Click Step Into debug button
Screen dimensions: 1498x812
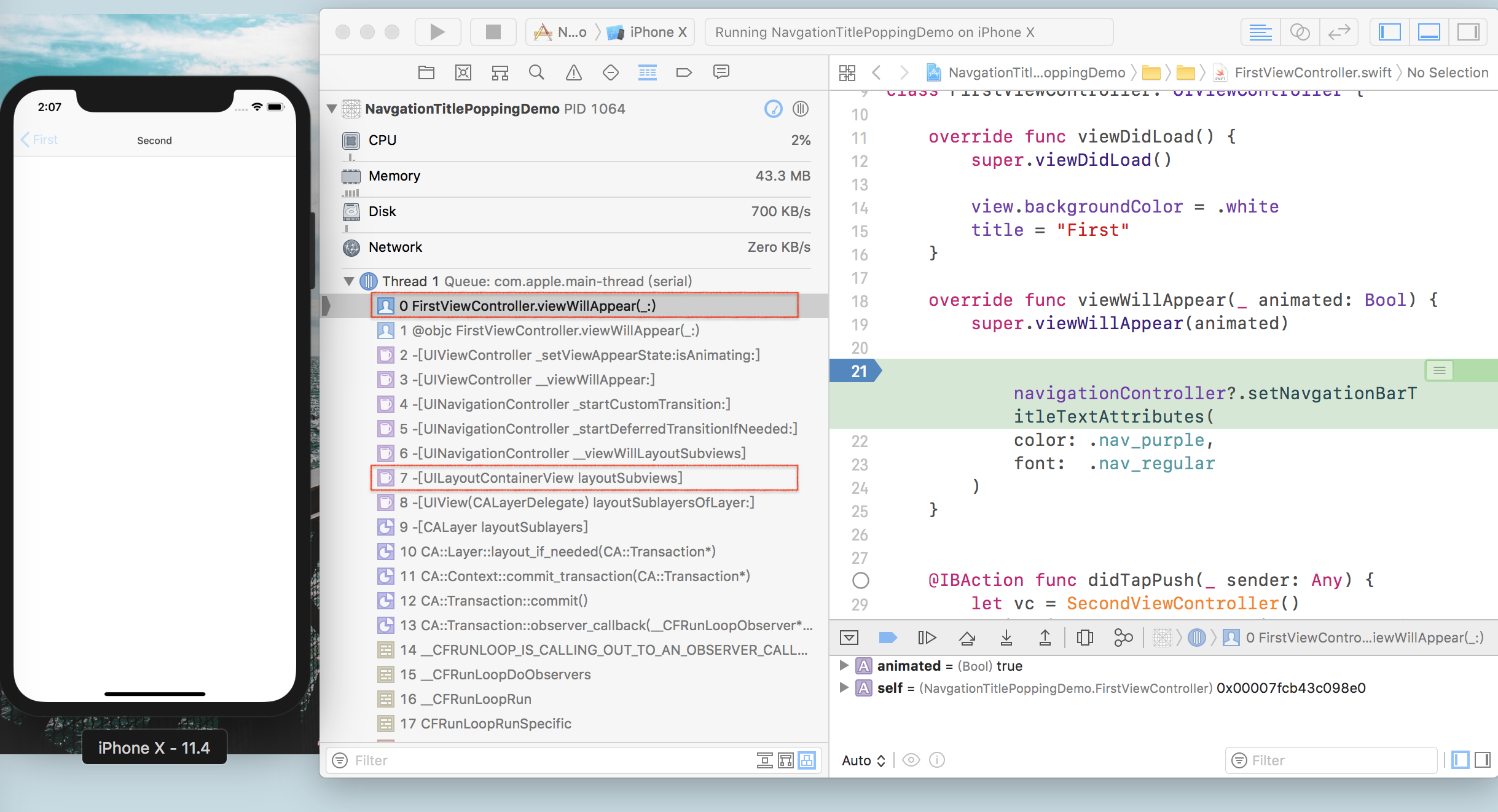[x=1006, y=638]
